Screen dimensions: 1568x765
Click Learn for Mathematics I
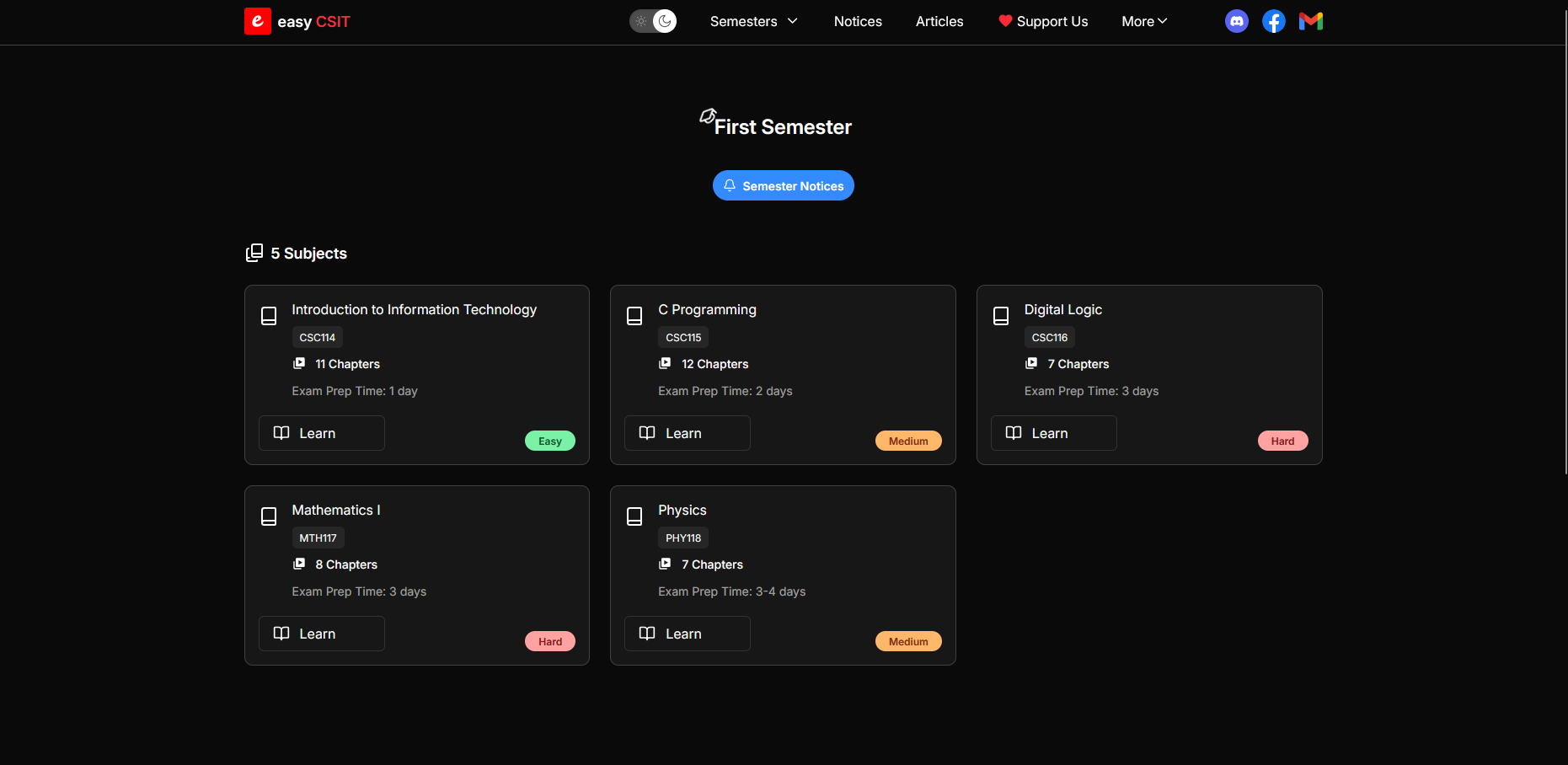pyautogui.click(x=321, y=634)
